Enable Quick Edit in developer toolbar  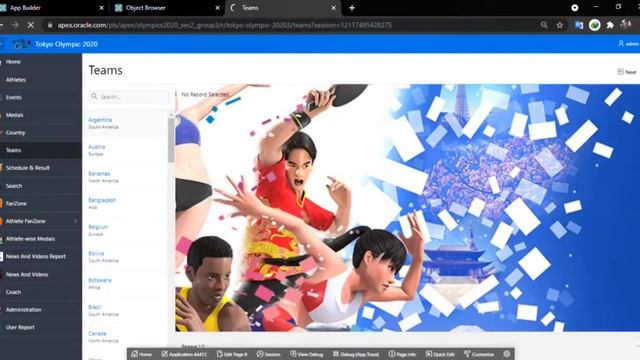click(x=440, y=354)
